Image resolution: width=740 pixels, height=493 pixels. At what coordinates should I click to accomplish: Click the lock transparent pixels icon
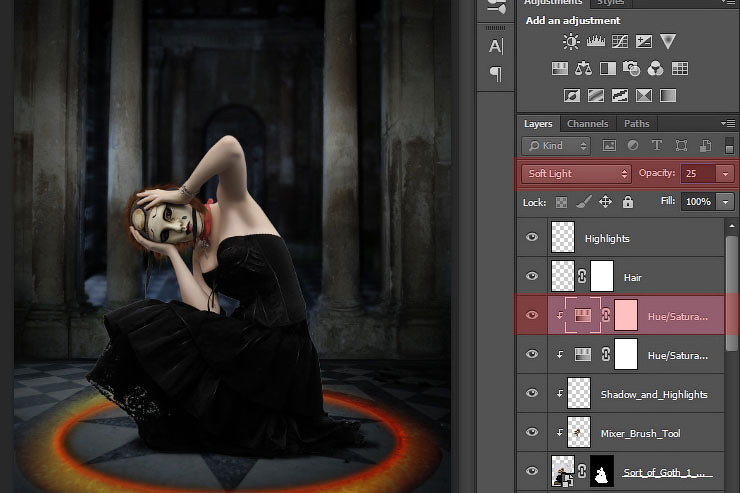[x=561, y=202]
